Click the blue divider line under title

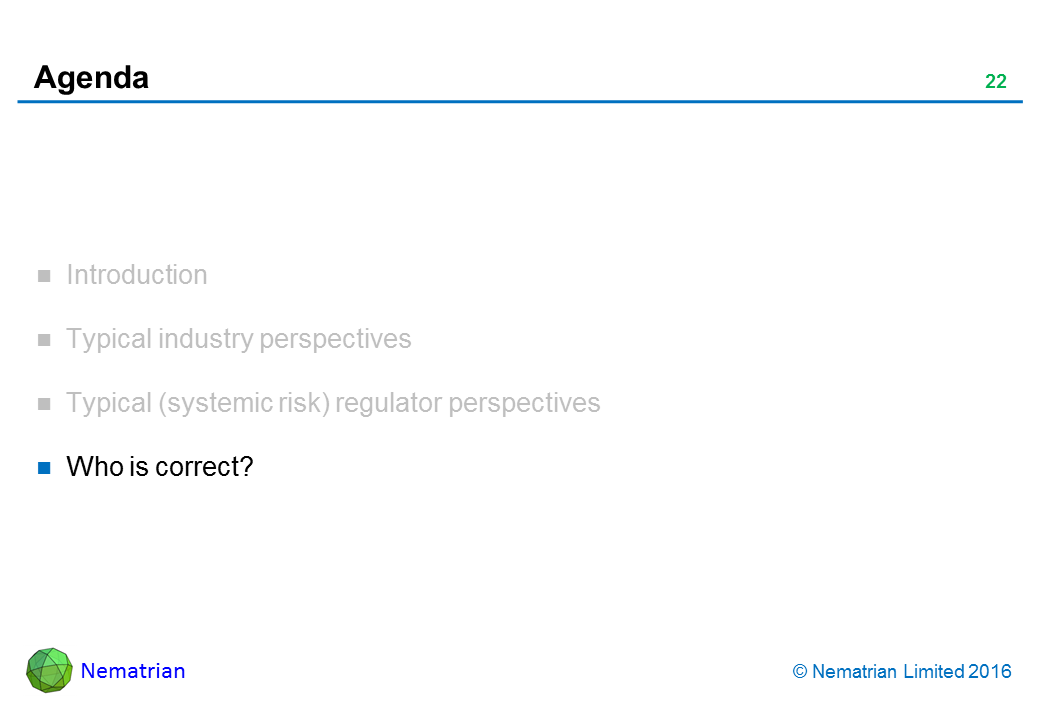(520, 102)
